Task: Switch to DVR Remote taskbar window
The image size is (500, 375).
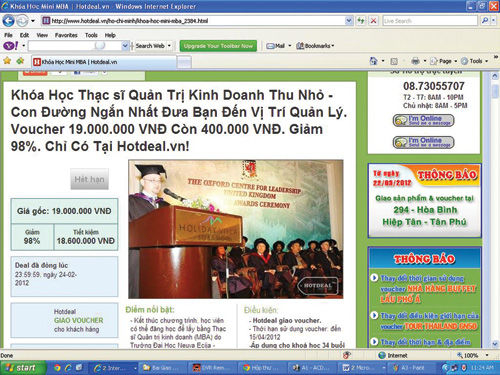Action: pyautogui.click(x=213, y=368)
